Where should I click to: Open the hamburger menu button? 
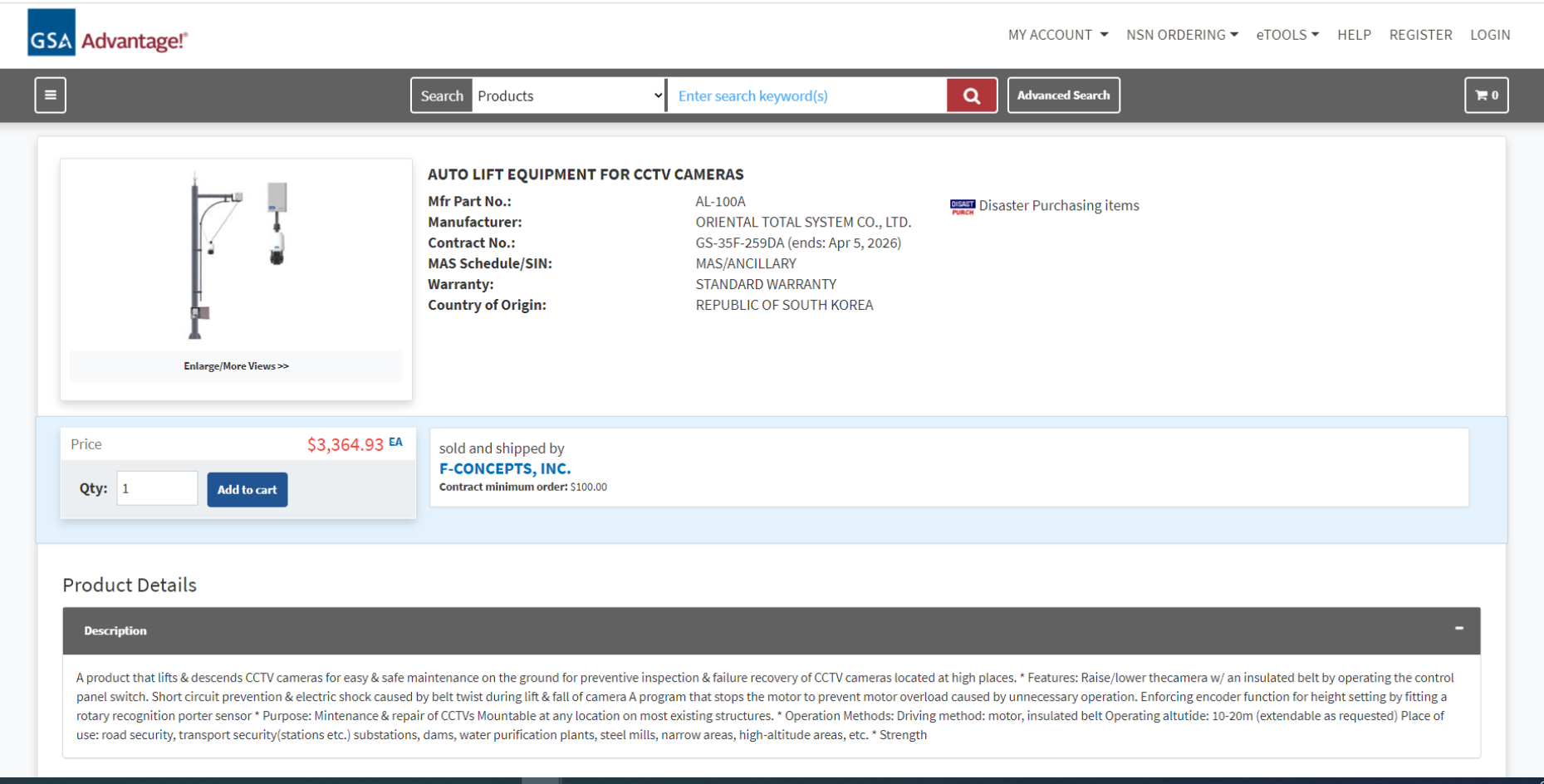click(x=51, y=95)
